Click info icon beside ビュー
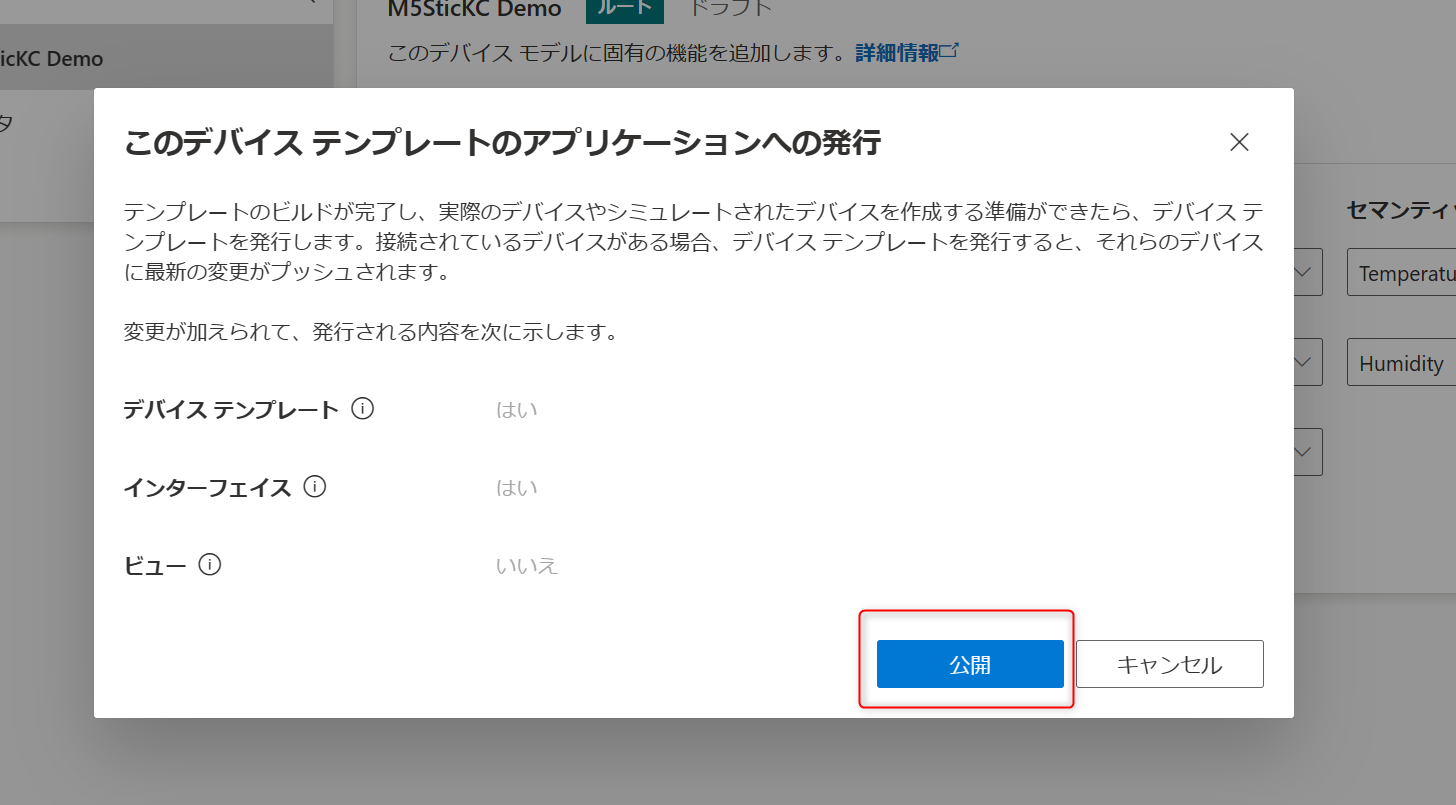The height and width of the screenshot is (805, 1456). point(209,565)
